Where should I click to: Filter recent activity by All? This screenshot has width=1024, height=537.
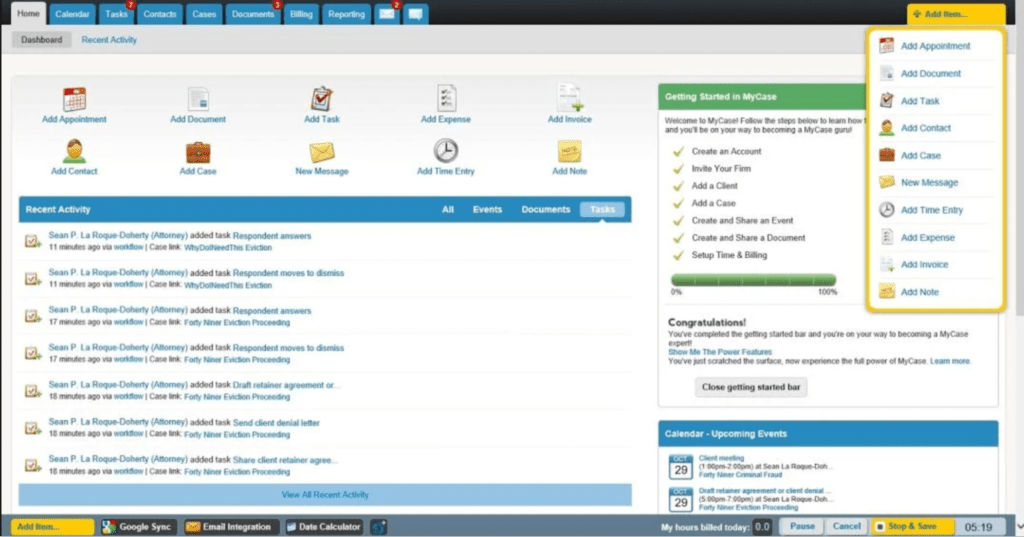pos(447,210)
